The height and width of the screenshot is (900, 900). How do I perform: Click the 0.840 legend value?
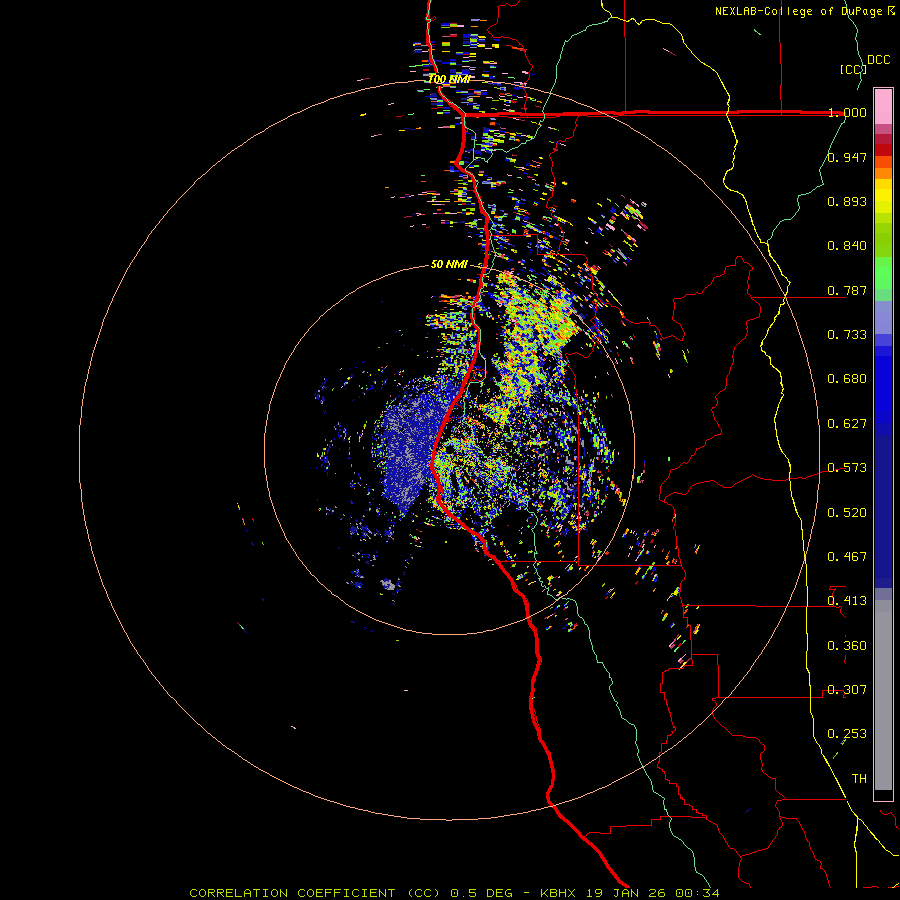tap(847, 246)
